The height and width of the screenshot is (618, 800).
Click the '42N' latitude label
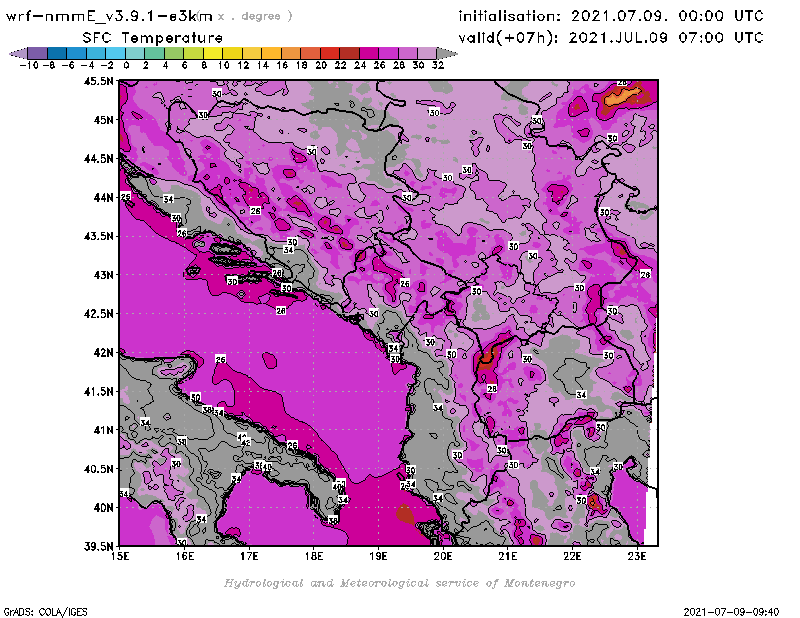[x=103, y=353]
